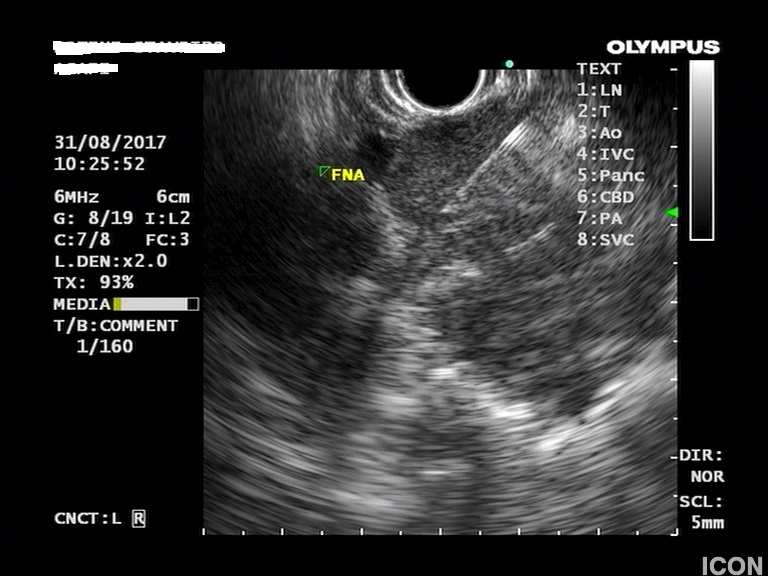Click the grayscale gradient bar
Screen dimensions: 768x576
pos(702,150)
